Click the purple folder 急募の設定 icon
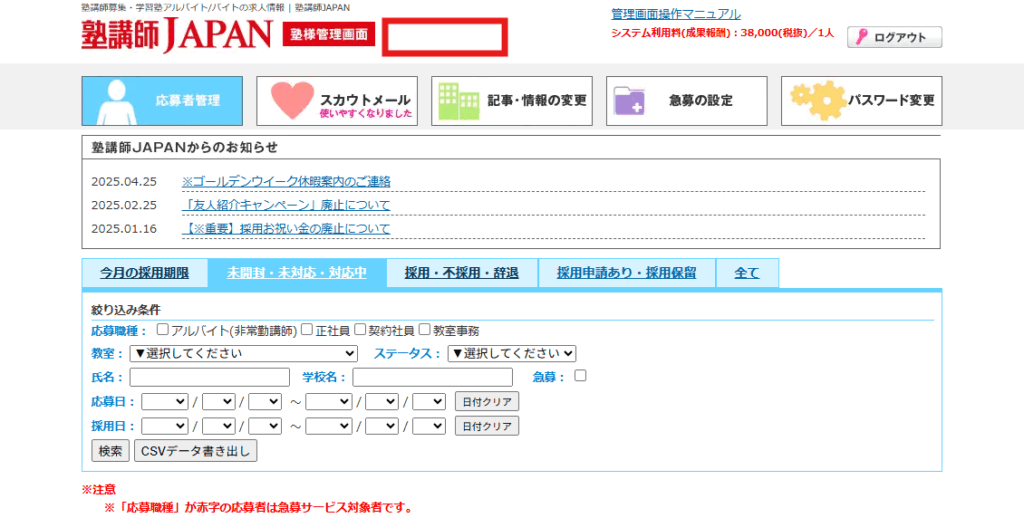 (x=629, y=101)
